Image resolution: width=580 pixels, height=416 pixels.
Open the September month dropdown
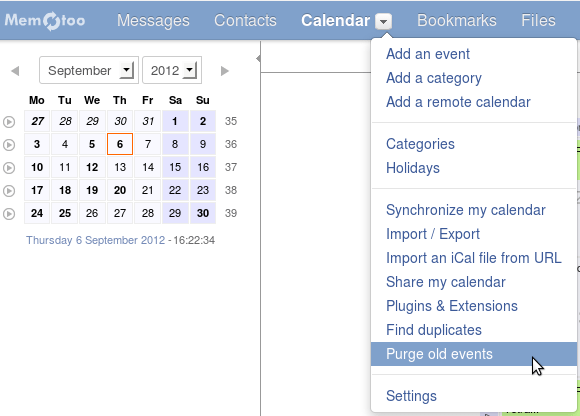[89, 70]
